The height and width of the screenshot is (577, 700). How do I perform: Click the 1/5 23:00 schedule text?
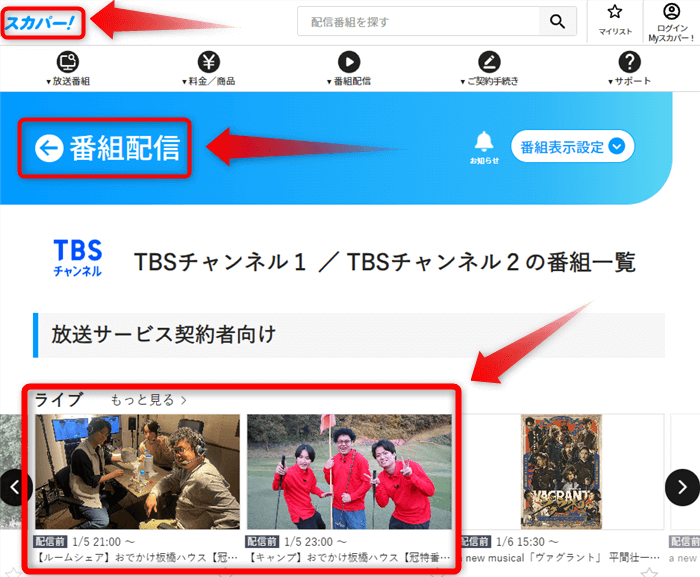pyautogui.click(x=315, y=542)
